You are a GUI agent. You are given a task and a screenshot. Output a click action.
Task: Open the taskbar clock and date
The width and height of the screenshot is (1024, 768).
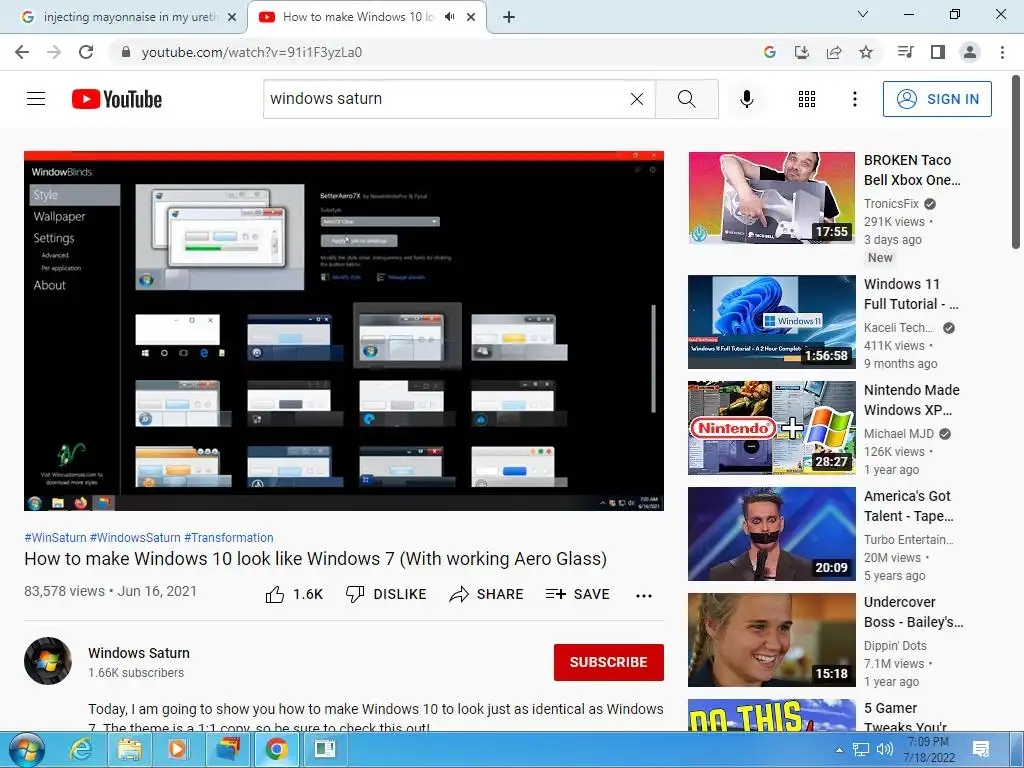(x=929, y=750)
